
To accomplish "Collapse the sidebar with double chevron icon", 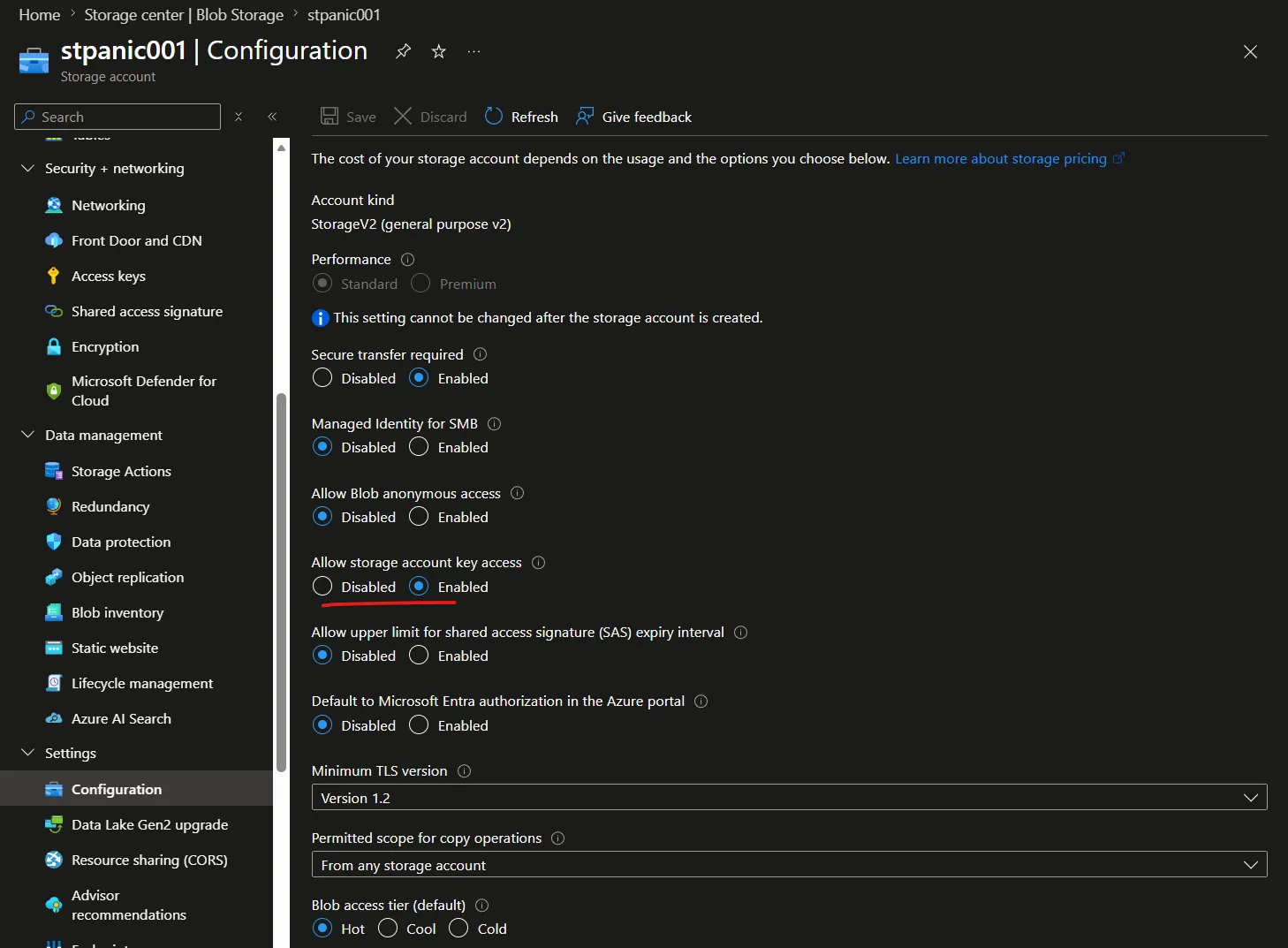I will (x=272, y=117).
